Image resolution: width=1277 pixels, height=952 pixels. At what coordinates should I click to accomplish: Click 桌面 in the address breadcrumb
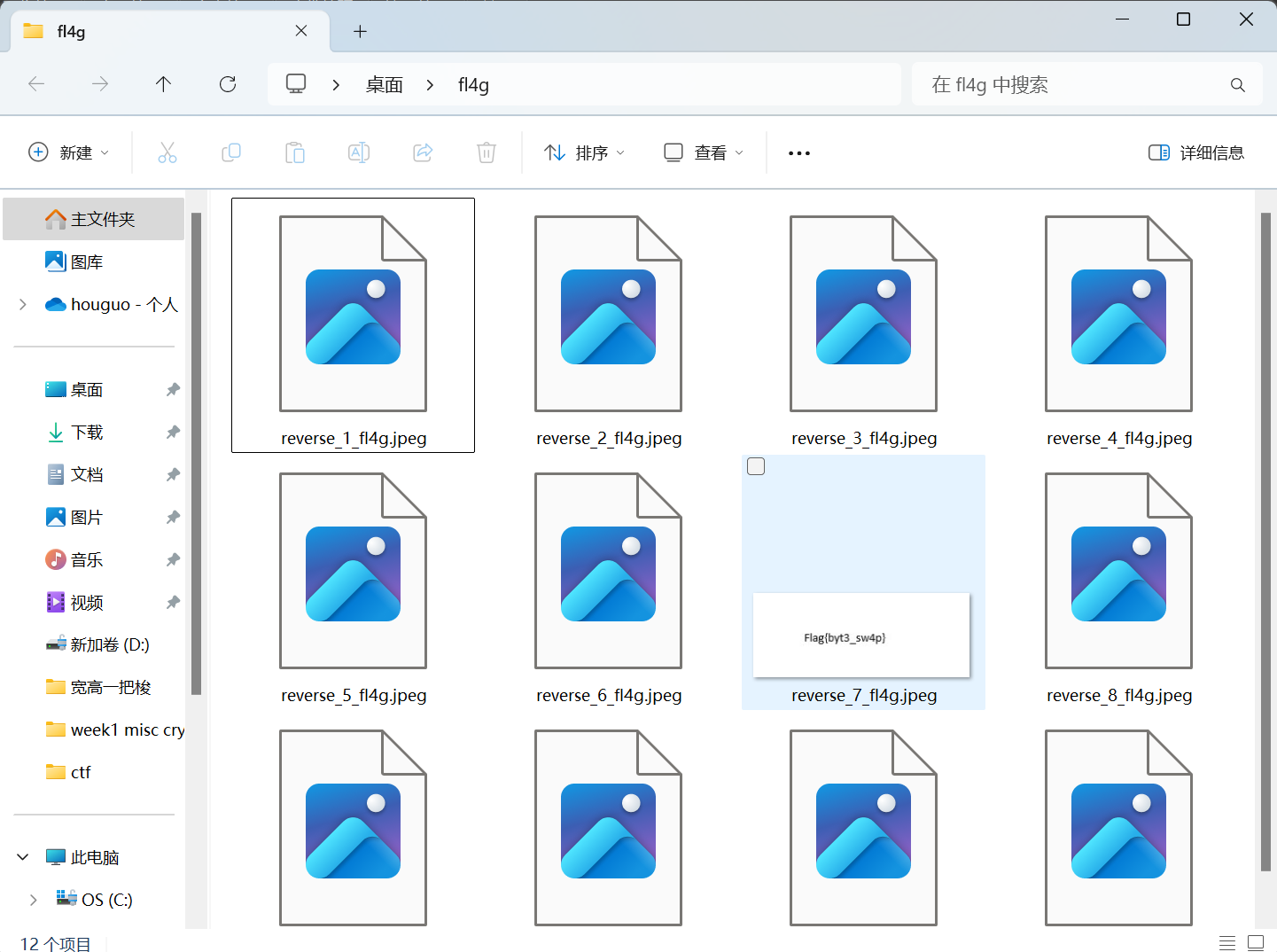[x=385, y=84]
